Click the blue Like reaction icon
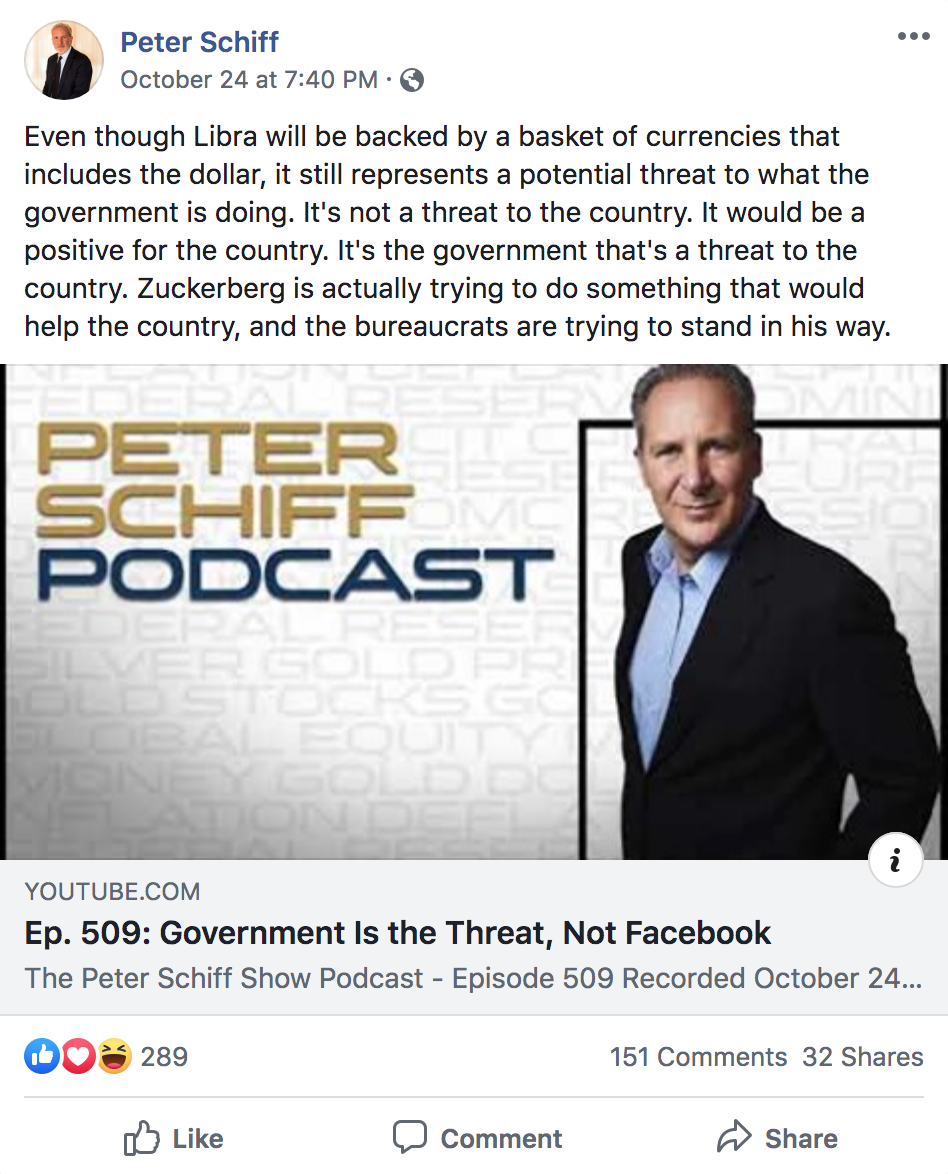948x1174 pixels. [42, 1056]
